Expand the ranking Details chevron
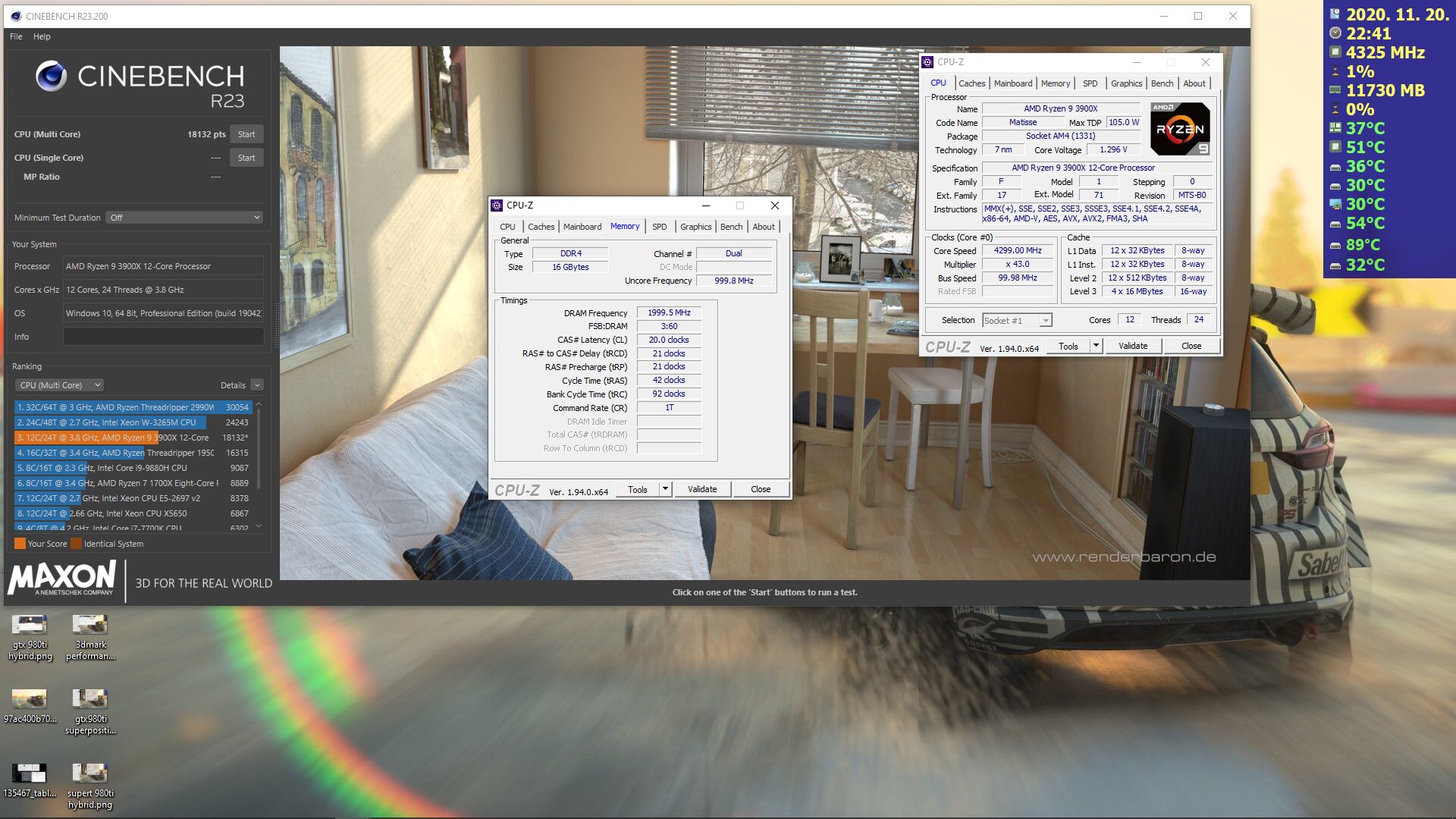 pos(257,385)
